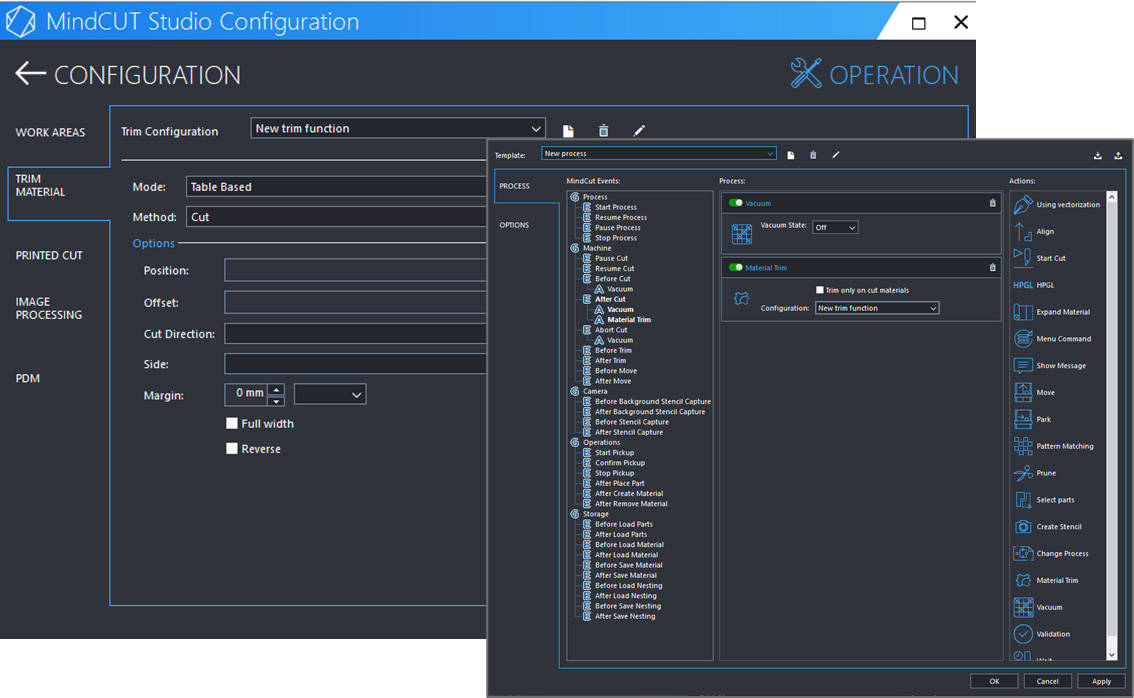The image size is (1134, 698).
Task: Pick the Material Trim icon in Actions list
Action: tap(1023, 580)
